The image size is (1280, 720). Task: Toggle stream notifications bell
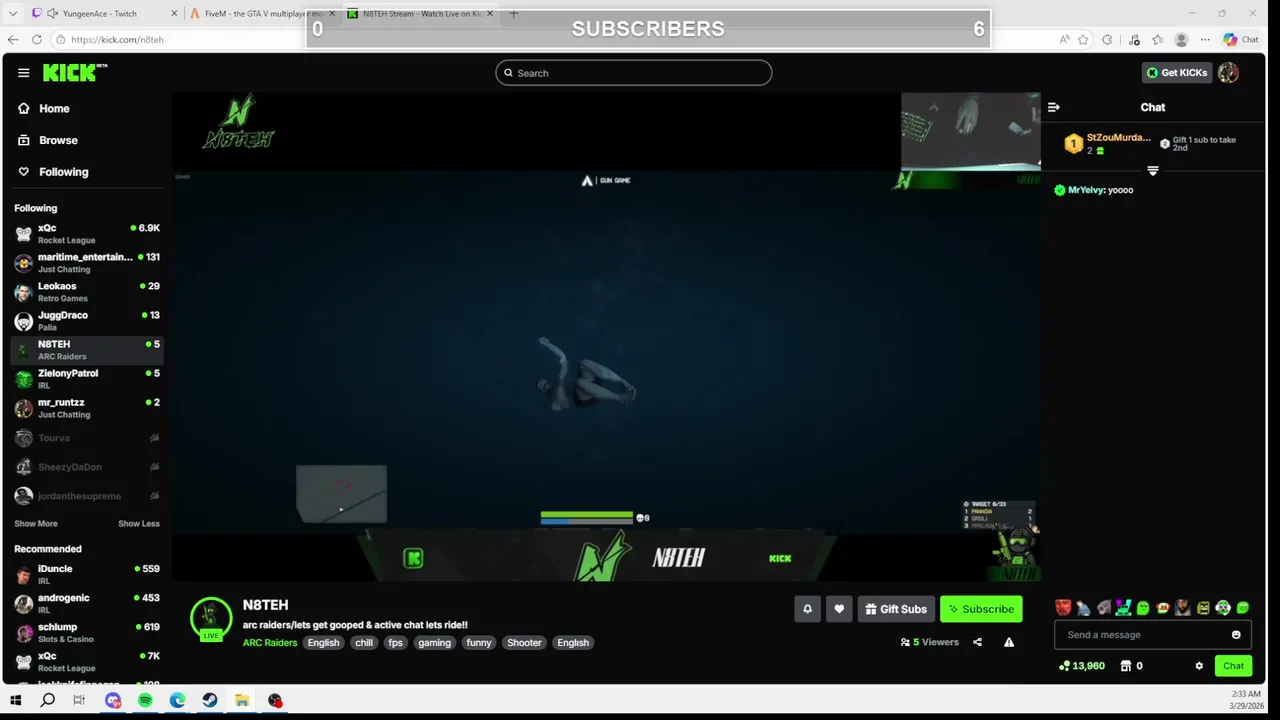tap(808, 609)
